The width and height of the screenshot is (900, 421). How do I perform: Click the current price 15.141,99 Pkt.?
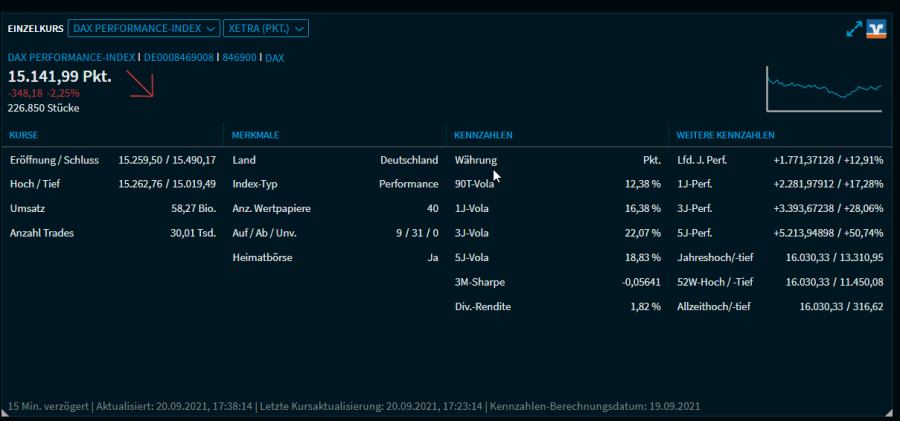point(60,76)
